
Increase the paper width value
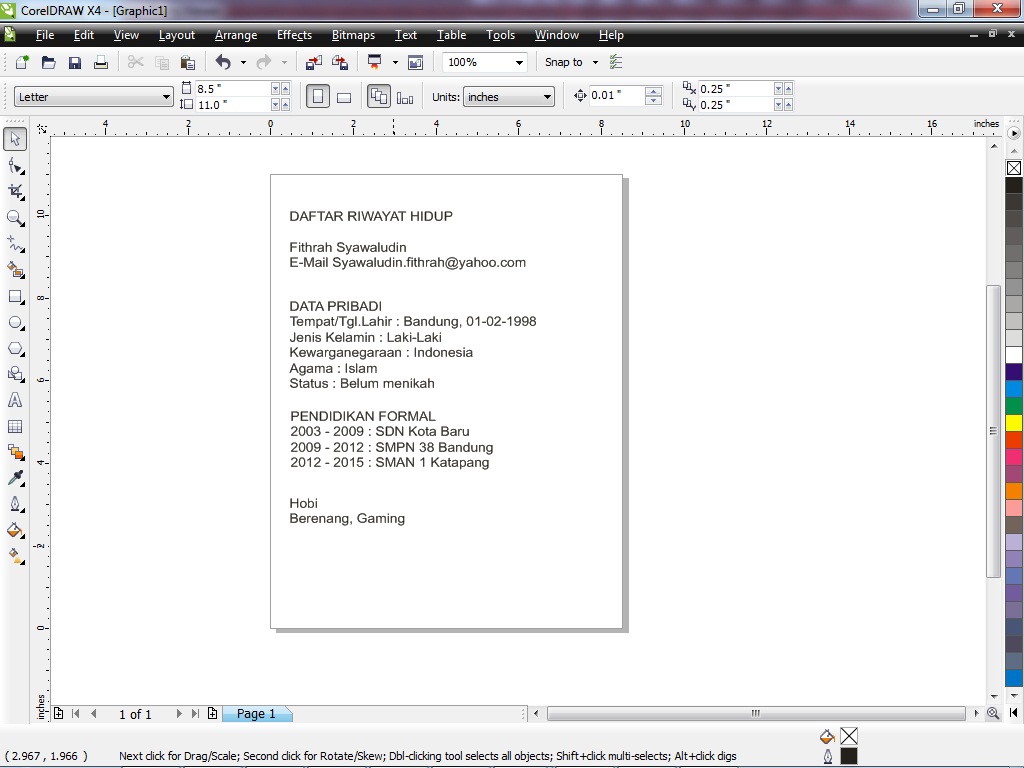point(285,88)
